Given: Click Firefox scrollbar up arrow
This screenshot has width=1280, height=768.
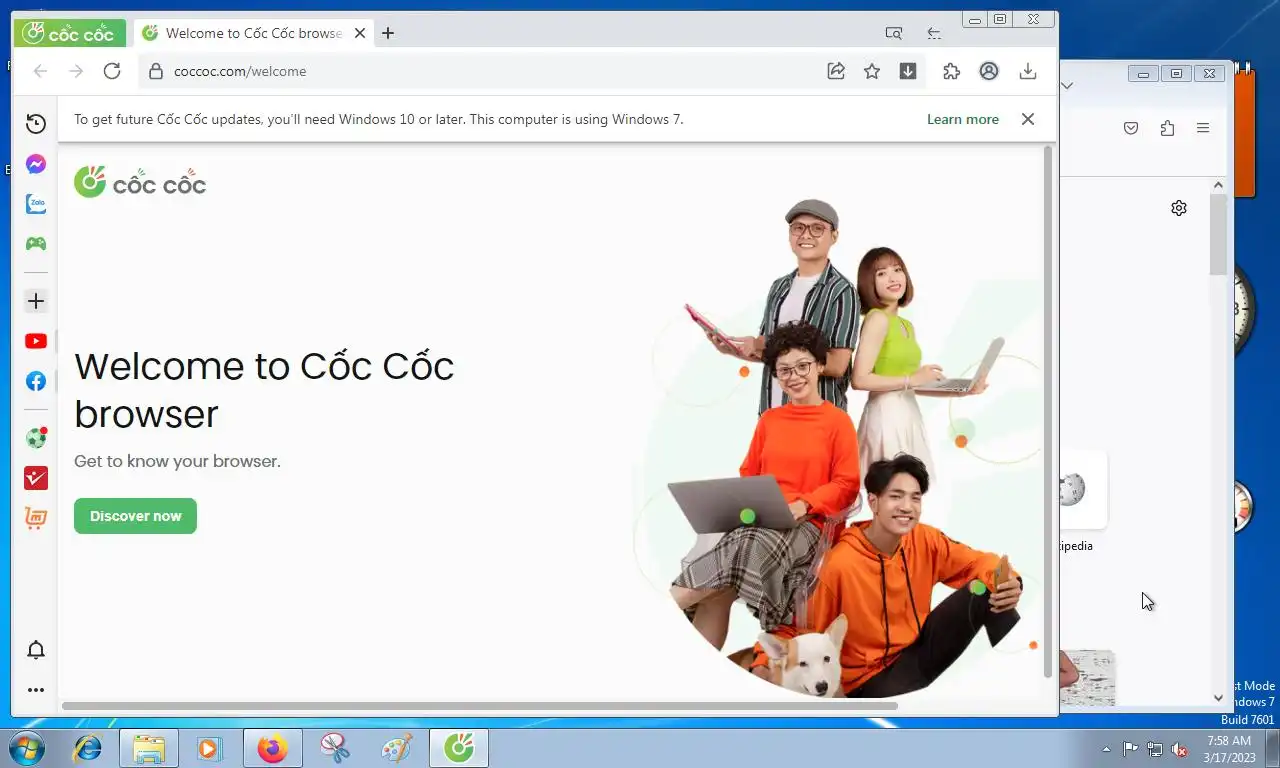Looking at the screenshot, I should (1218, 185).
